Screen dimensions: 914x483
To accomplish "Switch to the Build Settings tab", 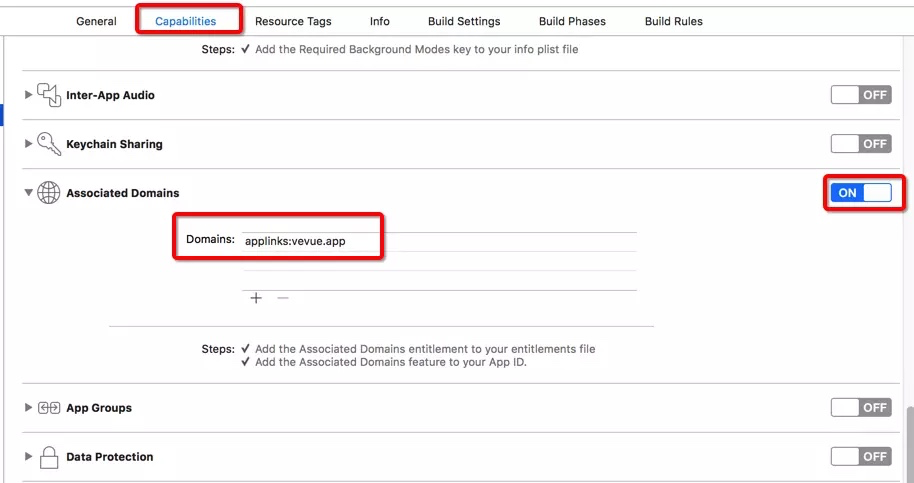I will point(464,21).
